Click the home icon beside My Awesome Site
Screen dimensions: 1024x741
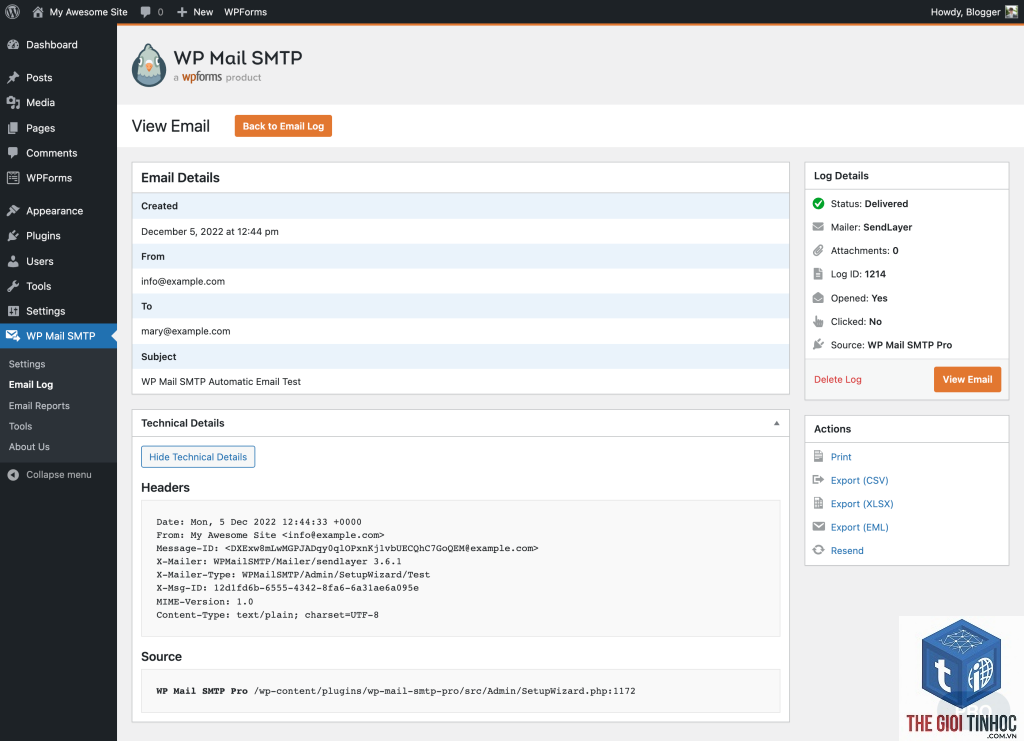pos(38,12)
